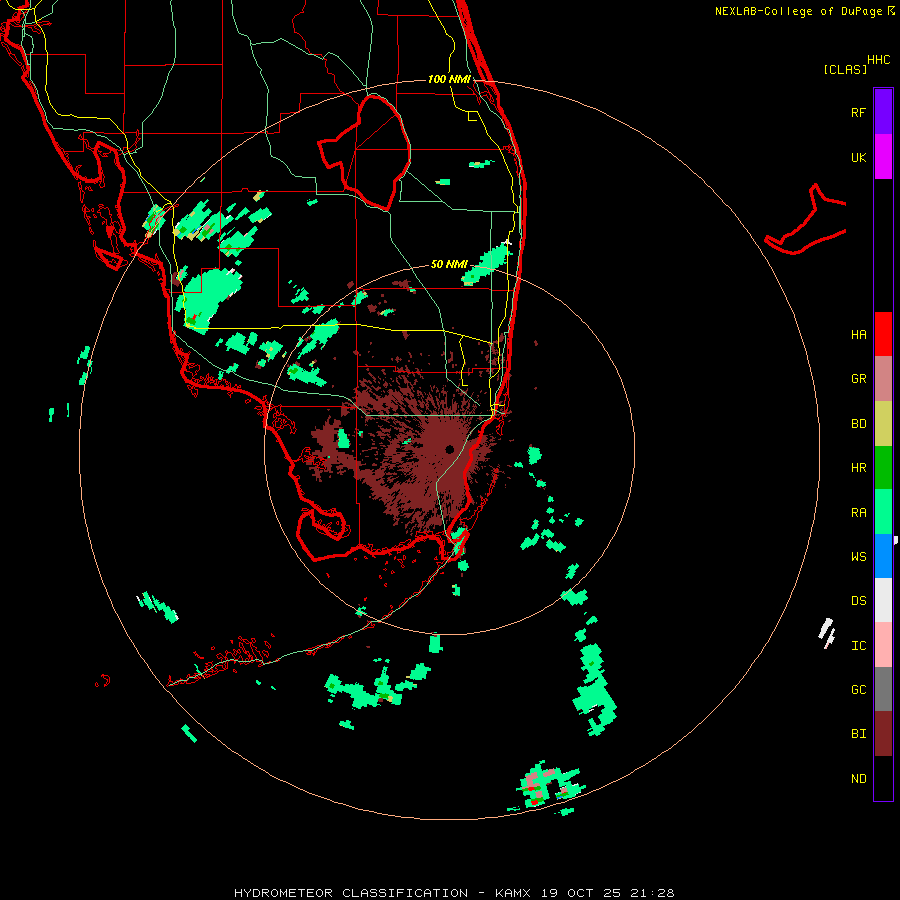Image resolution: width=900 pixels, height=900 pixels.
Task: Click the "KAMX" station identifier in the caption
Action: tap(513, 893)
